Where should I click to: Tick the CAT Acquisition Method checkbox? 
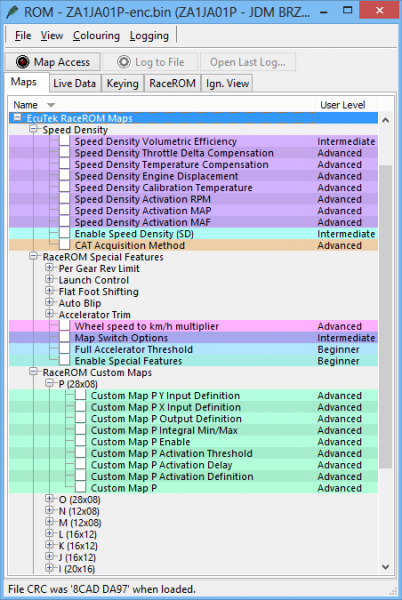(x=65, y=245)
